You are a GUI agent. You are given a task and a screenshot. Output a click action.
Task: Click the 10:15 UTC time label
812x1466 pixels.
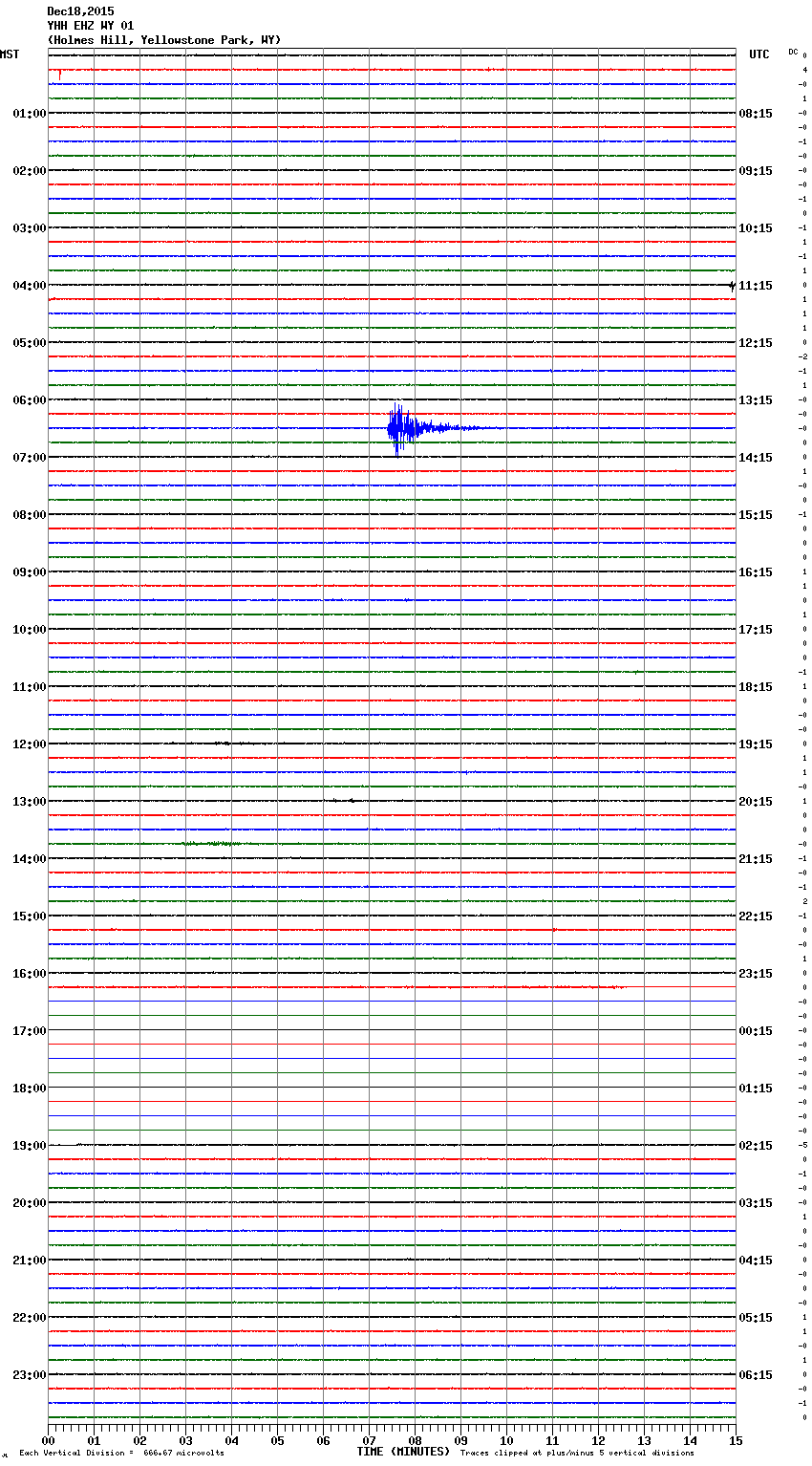tap(756, 228)
